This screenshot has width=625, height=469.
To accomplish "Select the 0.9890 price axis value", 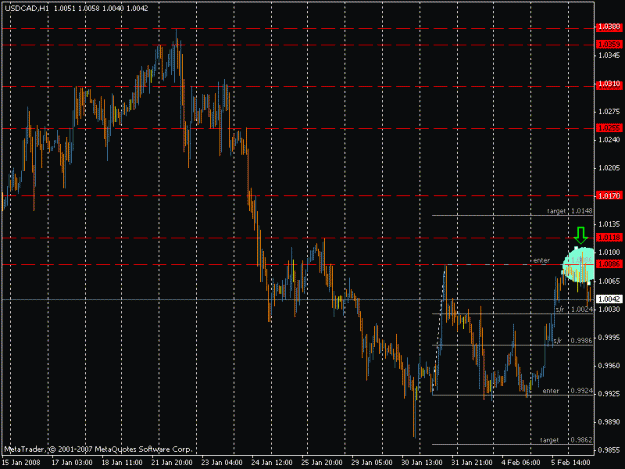I will (x=609, y=422).
